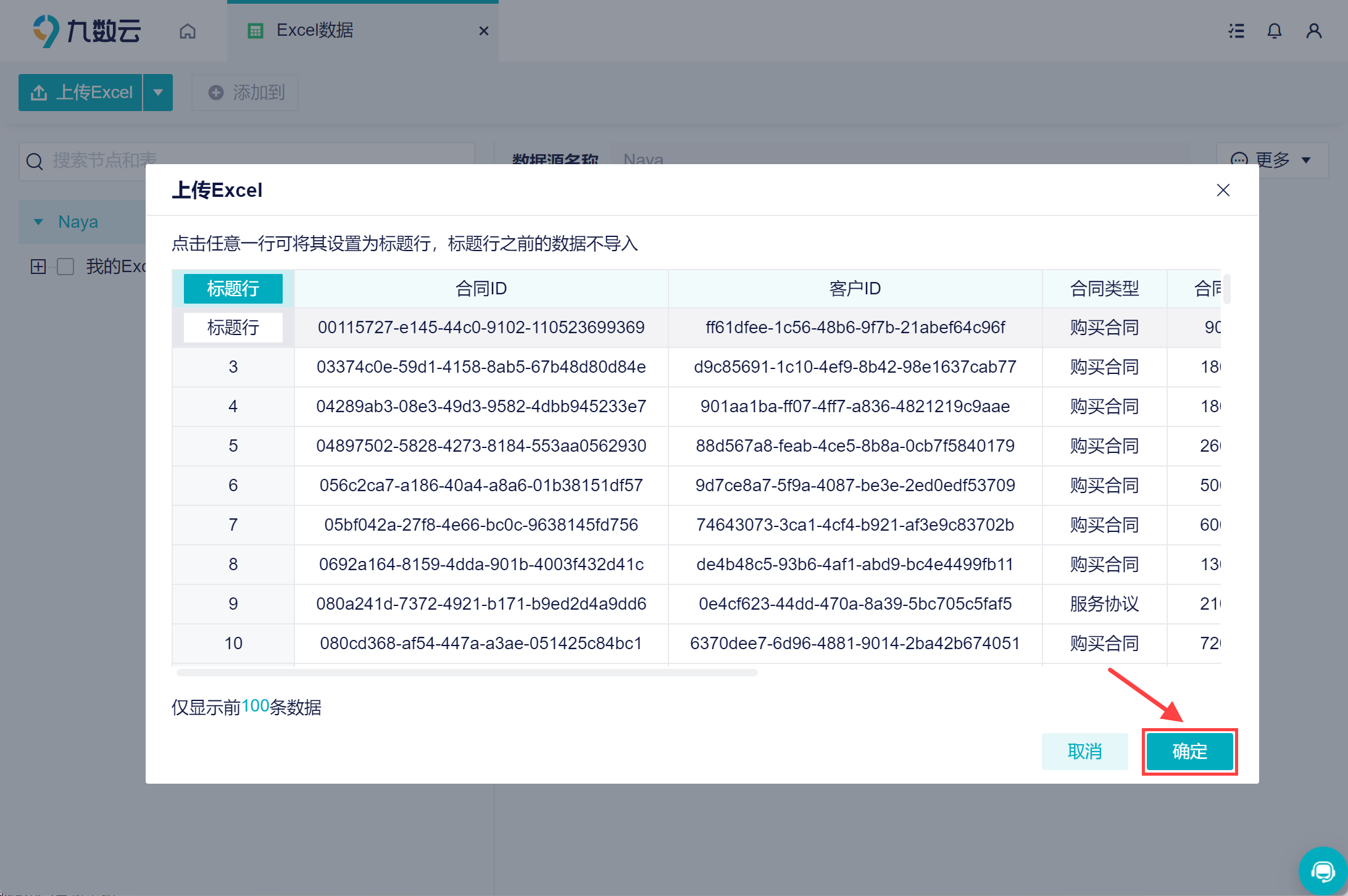Open the 上传Excel dropdown arrow
Image resolution: width=1348 pixels, height=896 pixels.
[x=158, y=93]
